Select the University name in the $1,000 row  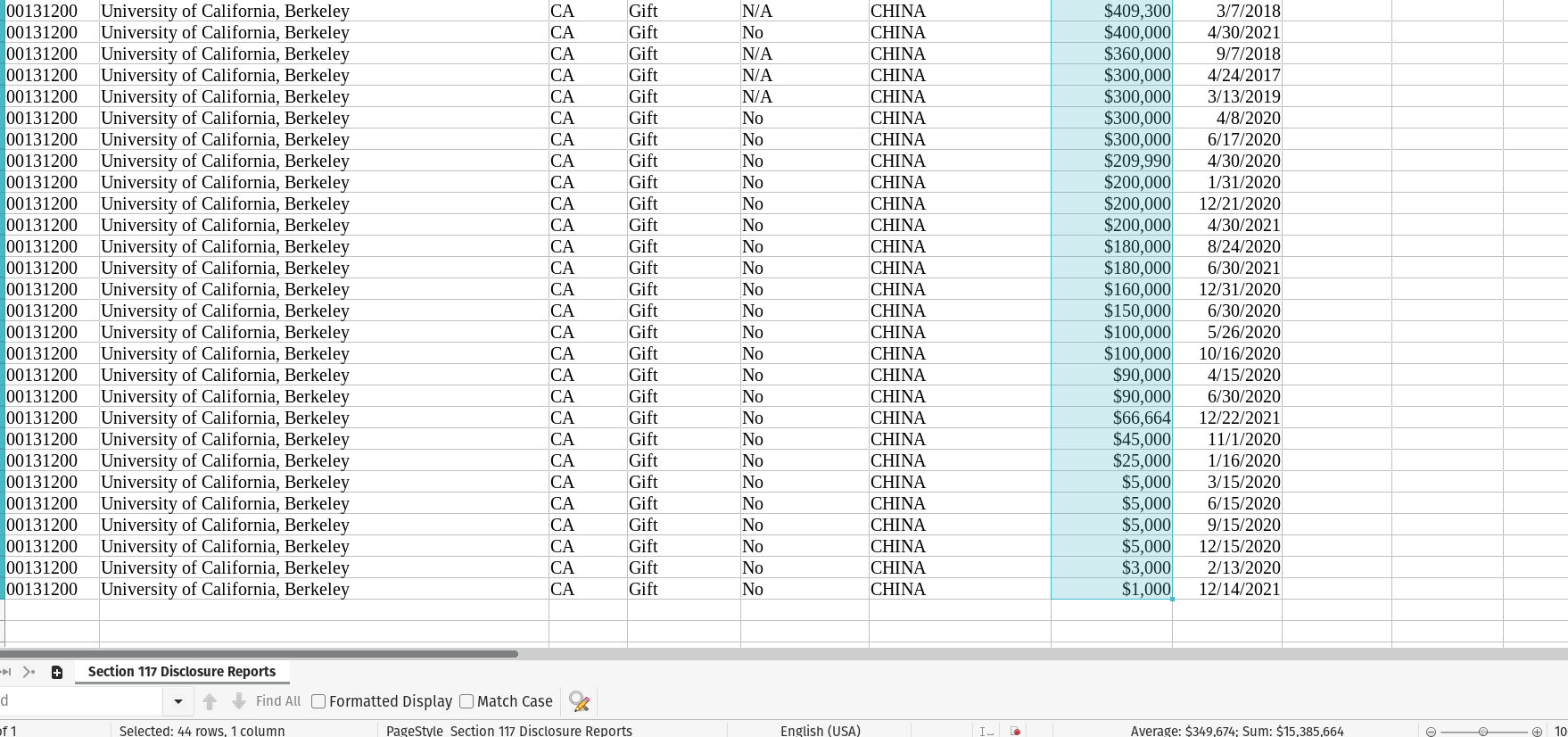click(324, 589)
